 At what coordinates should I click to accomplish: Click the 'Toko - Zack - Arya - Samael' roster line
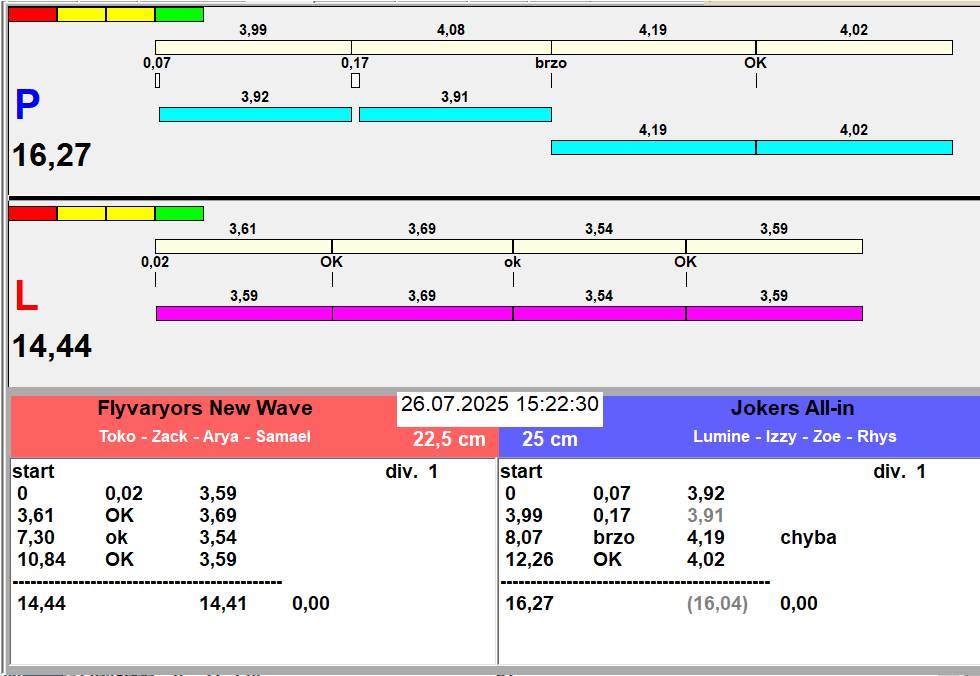pos(205,436)
